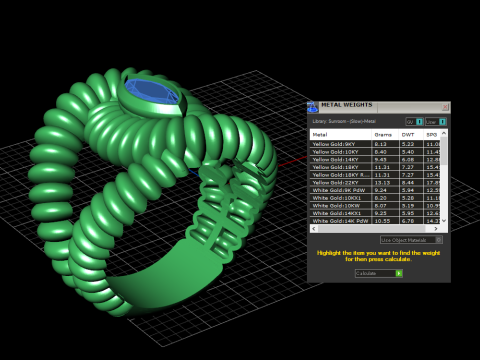Click the horizontal scrollbar track under the table
Image resolution: width=480 pixels, height=360 pixels.
pyautogui.click(x=371, y=229)
